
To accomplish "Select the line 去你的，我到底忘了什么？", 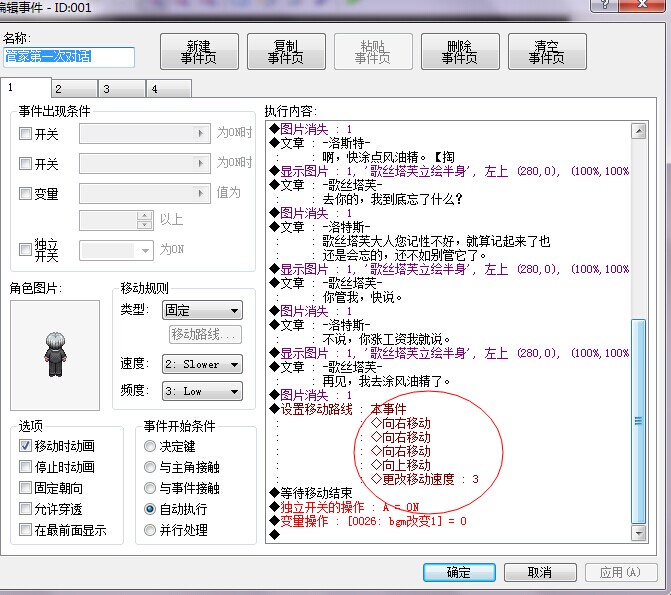I will coord(393,199).
